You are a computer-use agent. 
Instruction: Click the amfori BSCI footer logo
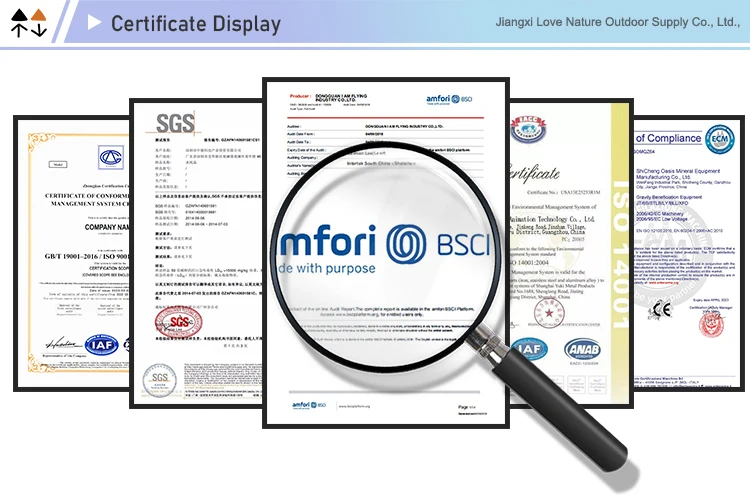(x=309, y=405)
